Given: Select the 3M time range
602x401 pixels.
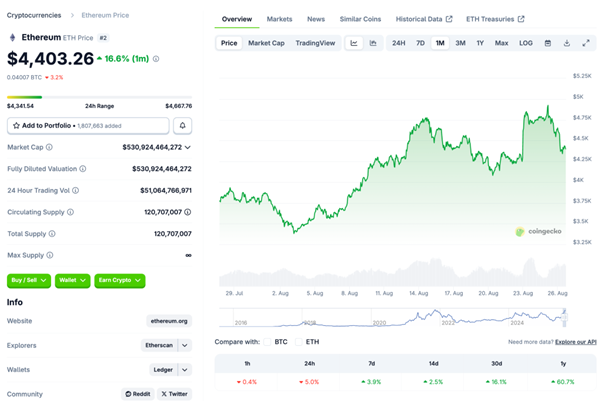Looking at the screenshot, I should point(460,43).
